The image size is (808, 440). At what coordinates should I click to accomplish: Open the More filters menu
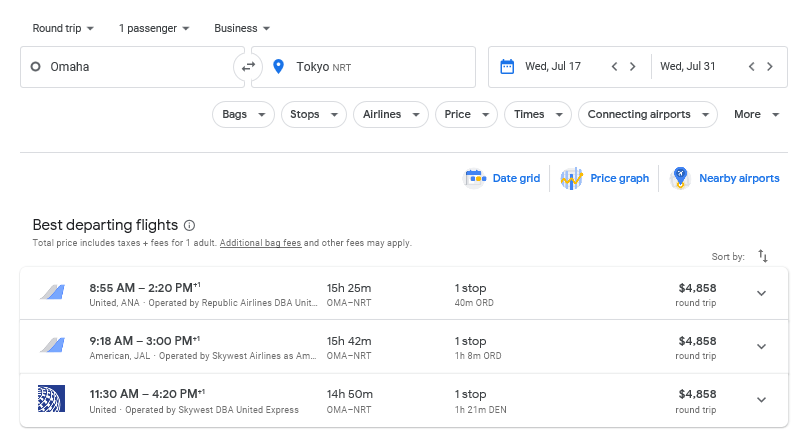[756, 114]
